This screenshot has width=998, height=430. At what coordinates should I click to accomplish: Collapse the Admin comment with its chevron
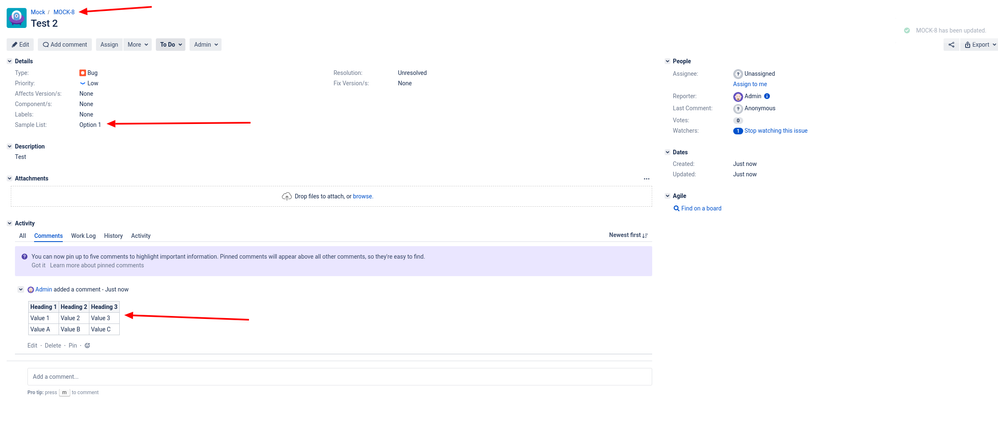[21, 289]
